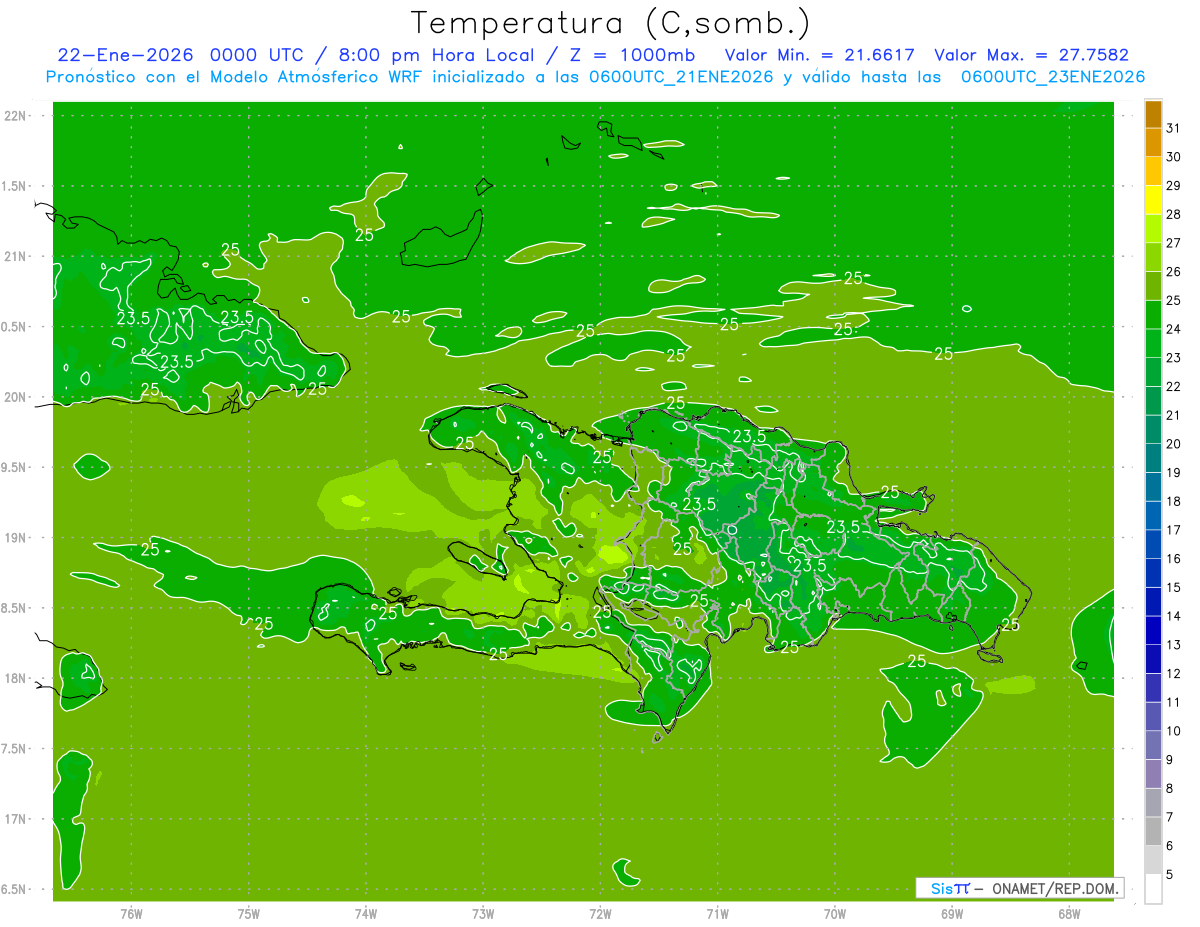Click the color scale value 30
1200x927 pixels.
pyautogui.click(x=1173, y=157)
